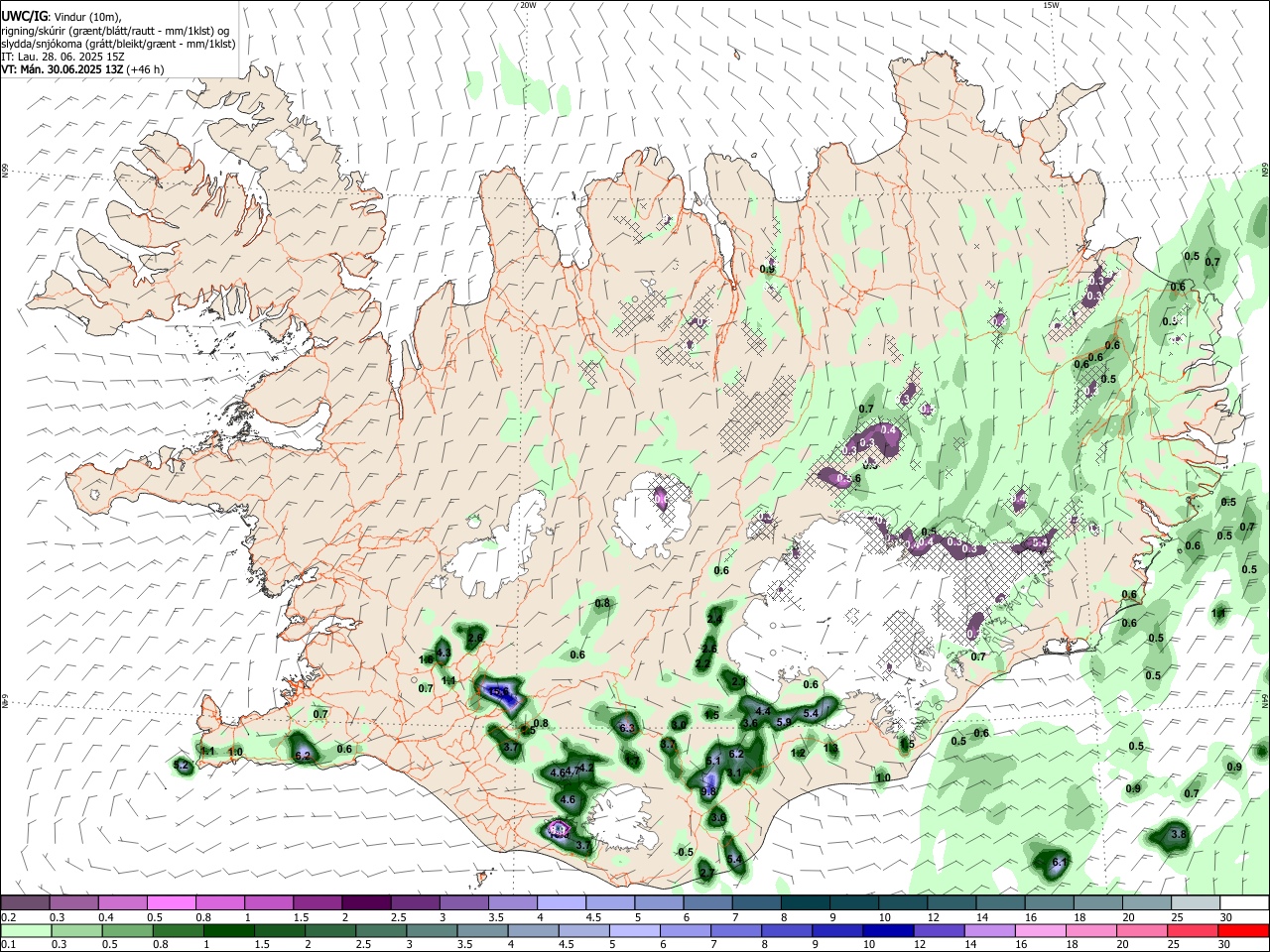
Task: Click the '6.1' rain value offshore southeast
Action: (x=1059, y=862)
